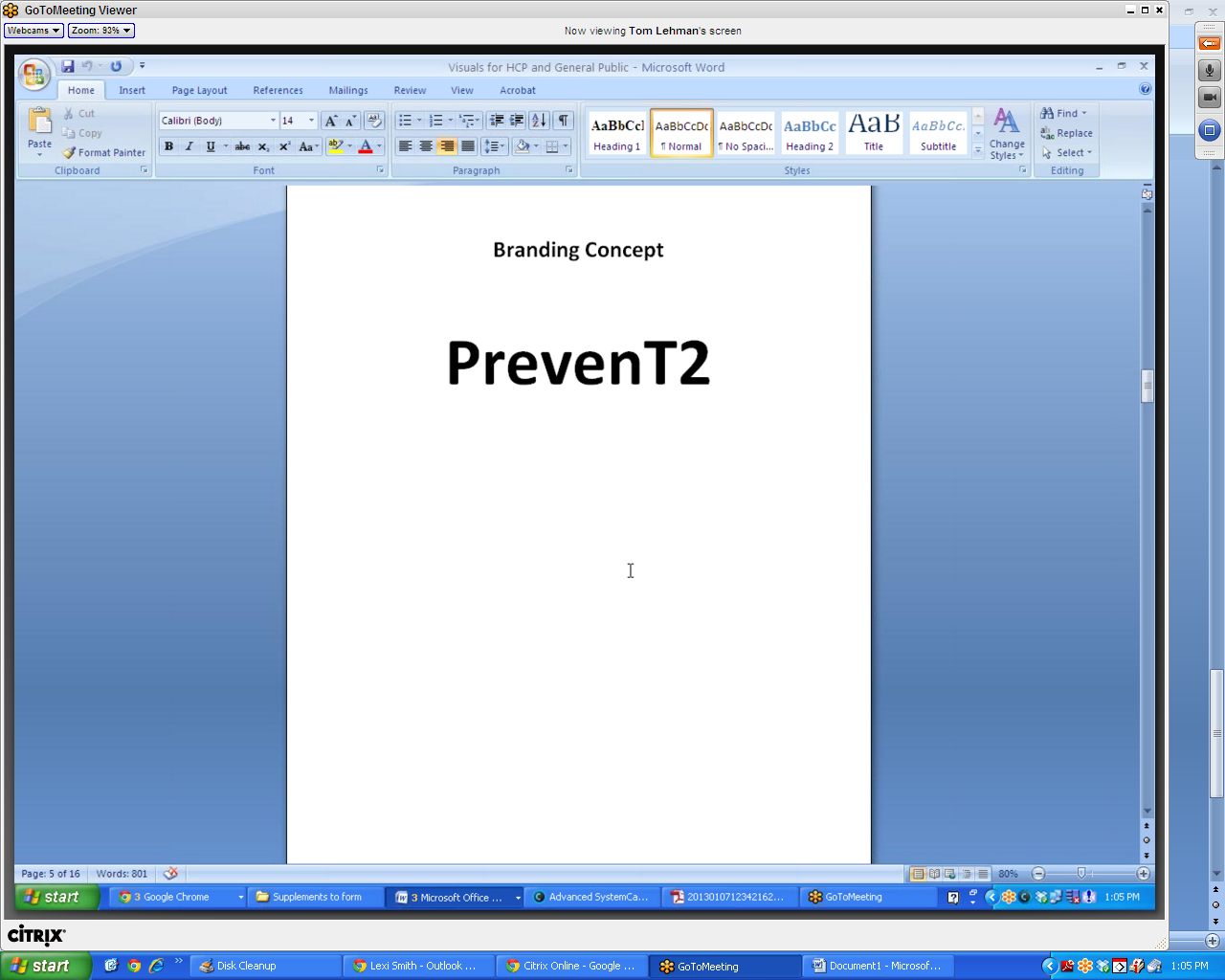Open Disk Cleanup taskbar button

tap(265, 966)
